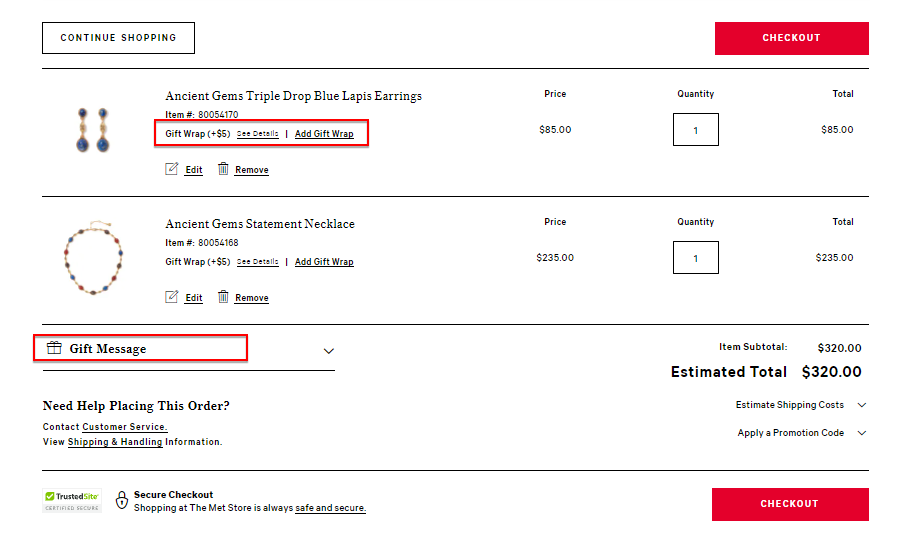Click the $85.00 total of the Earrings
The height and width of the screenshot is (533, 900).
(837, 130)
